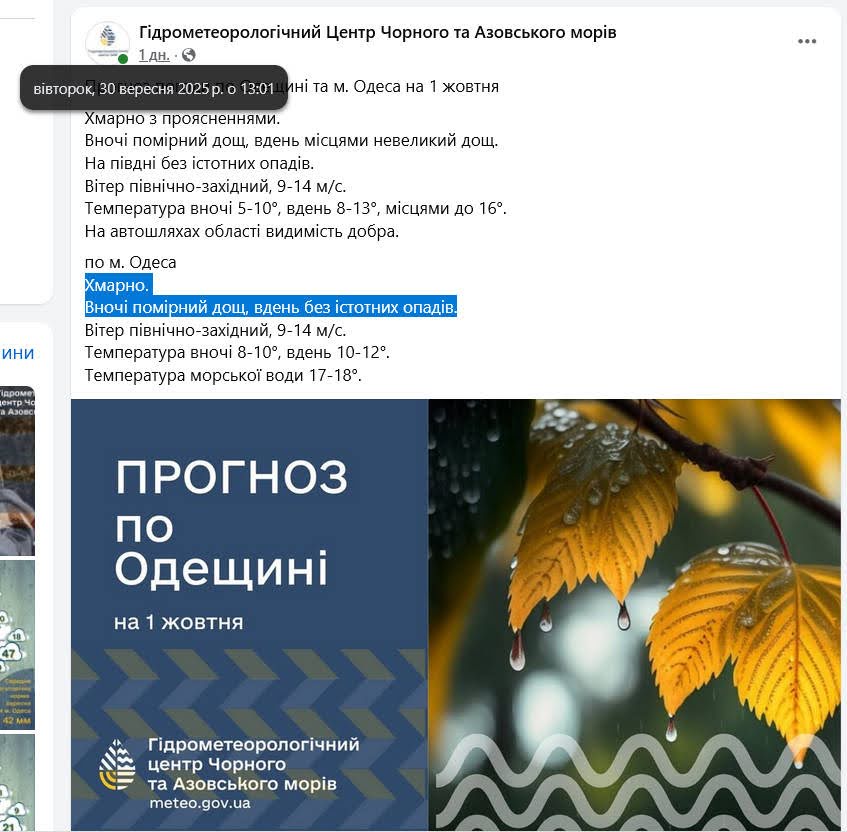Open the three-dot post options menu
The width and height of the screenshot is (847, 832).
(x=807, y=41)
